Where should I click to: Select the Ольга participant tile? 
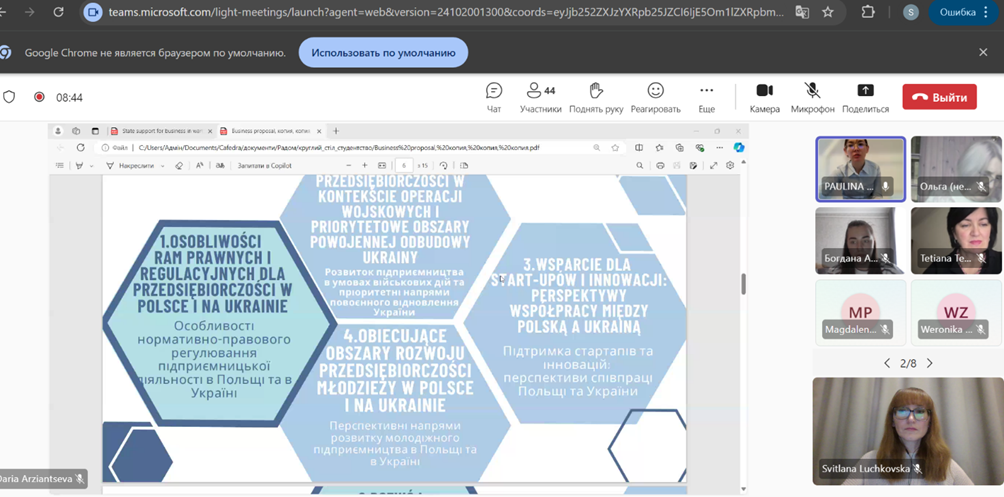pyautogui.click(x=956, y=169)
